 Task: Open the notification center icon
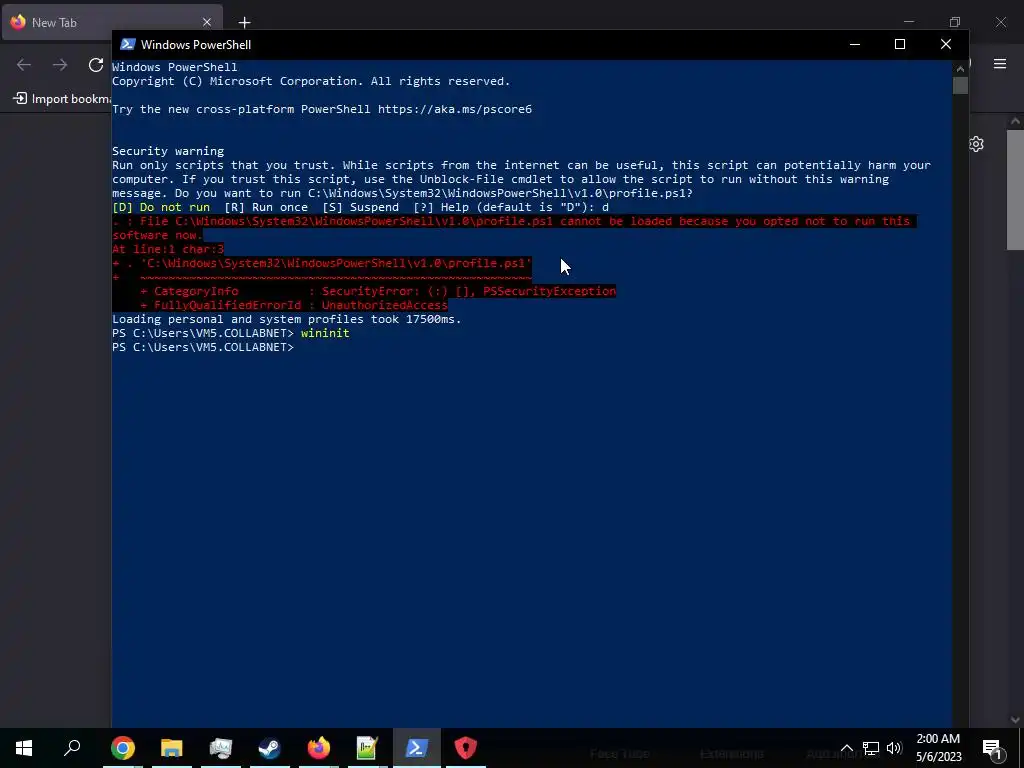click(991, 748)
